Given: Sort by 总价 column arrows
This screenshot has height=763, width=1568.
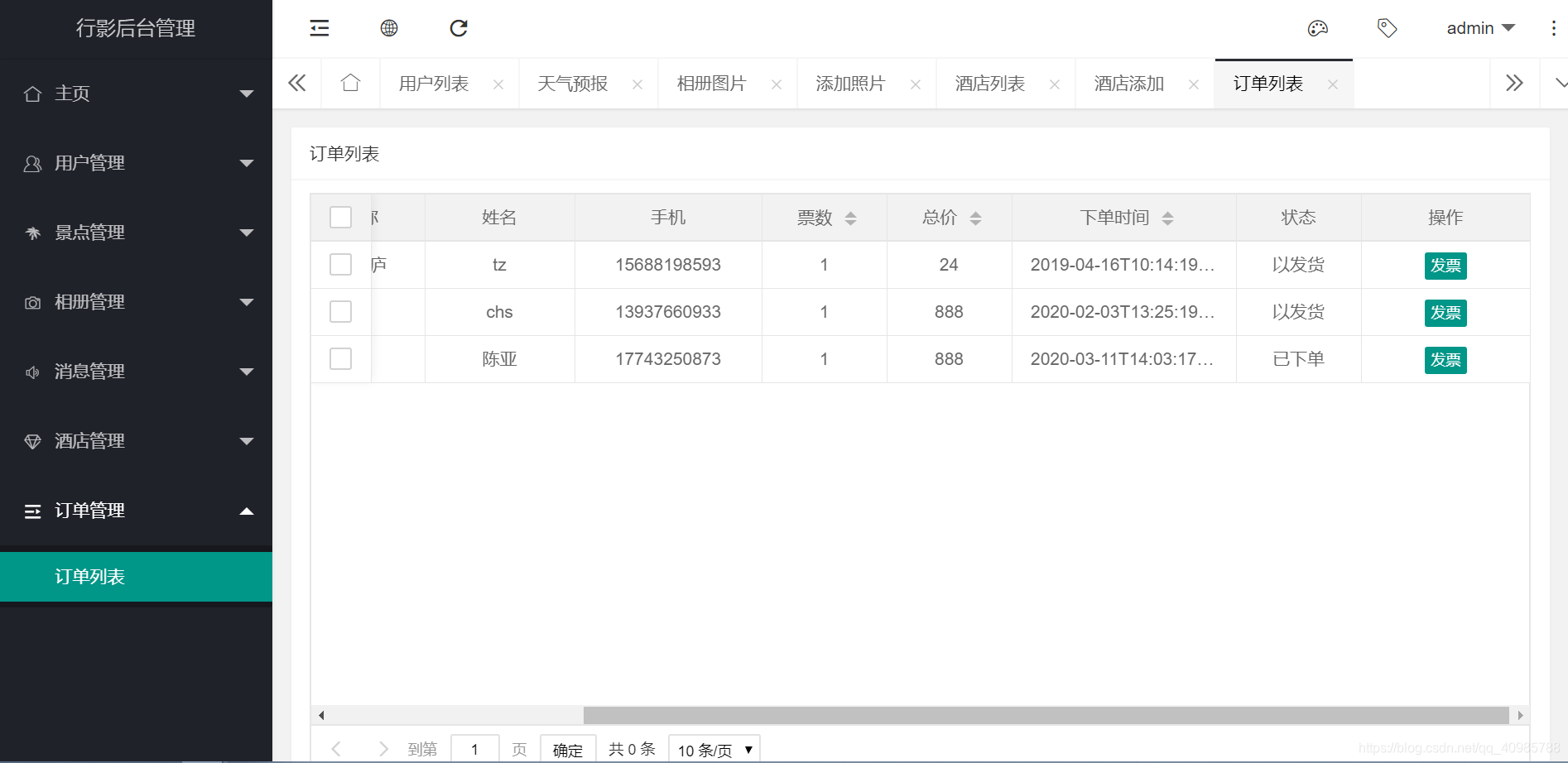Looking at the screenshot, I should (975, 218).
